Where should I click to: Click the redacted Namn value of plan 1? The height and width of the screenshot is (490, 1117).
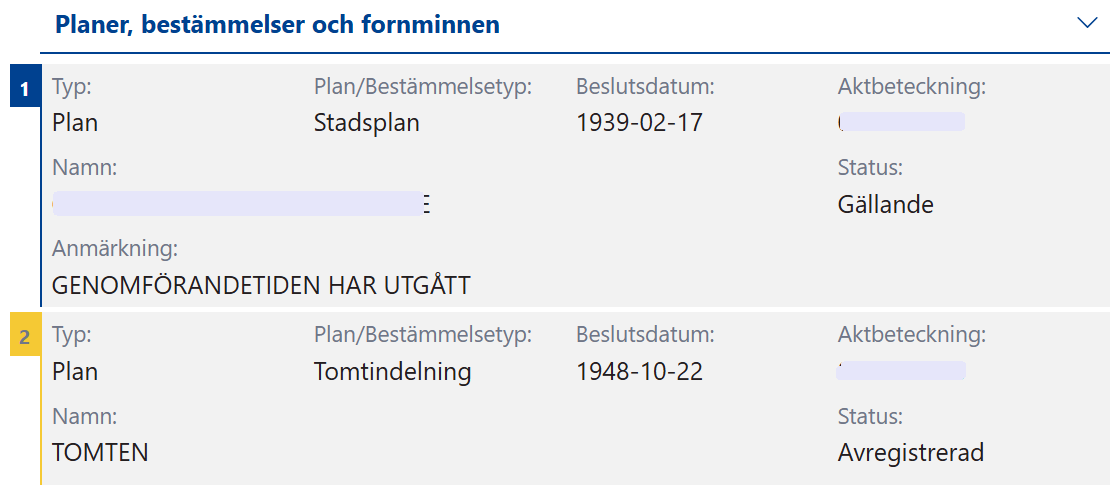pyautogui.click(x=240, y=204)
